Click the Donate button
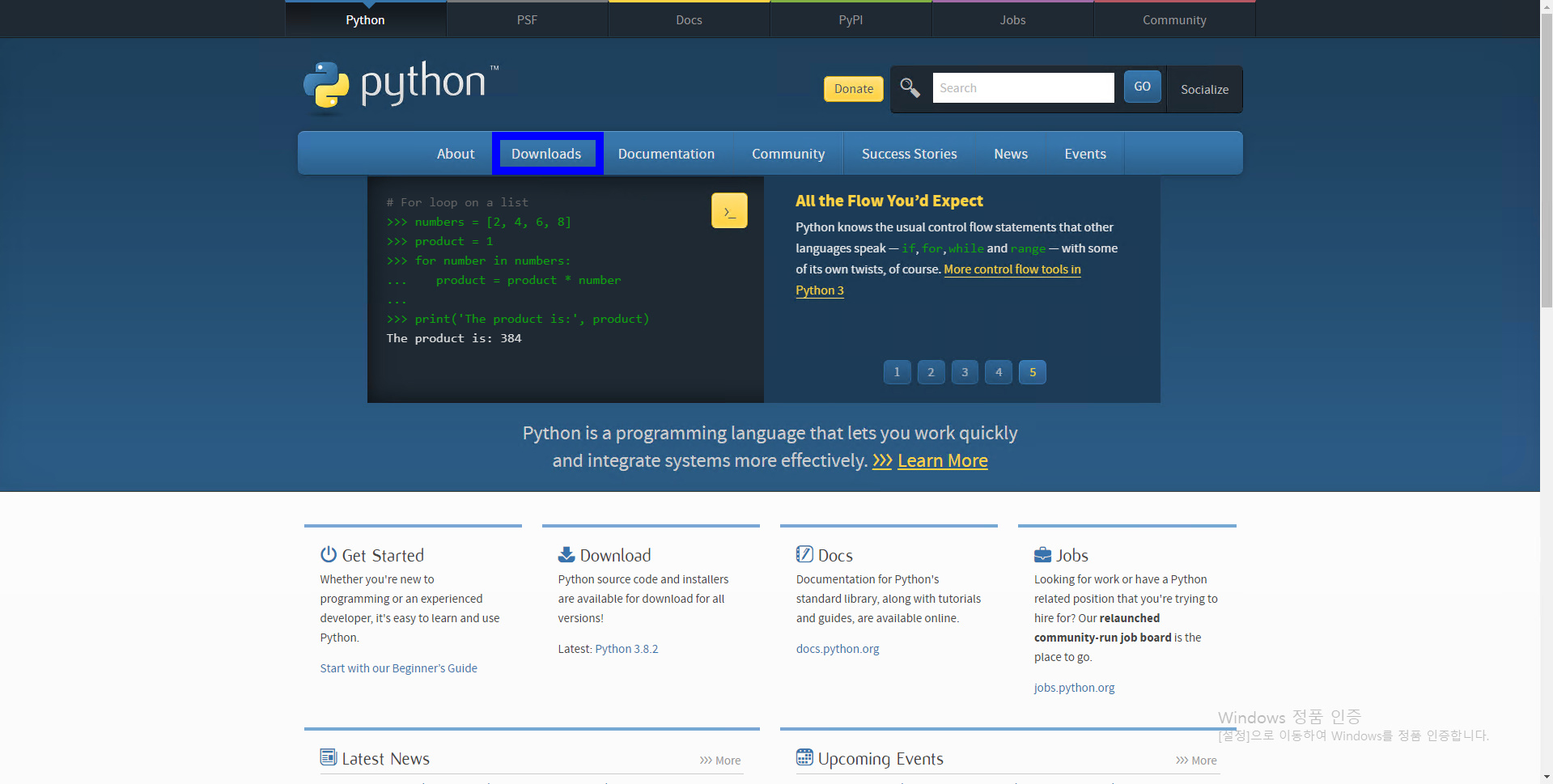This screenshot has height=784, width=1553. click(x=854, y=88)
